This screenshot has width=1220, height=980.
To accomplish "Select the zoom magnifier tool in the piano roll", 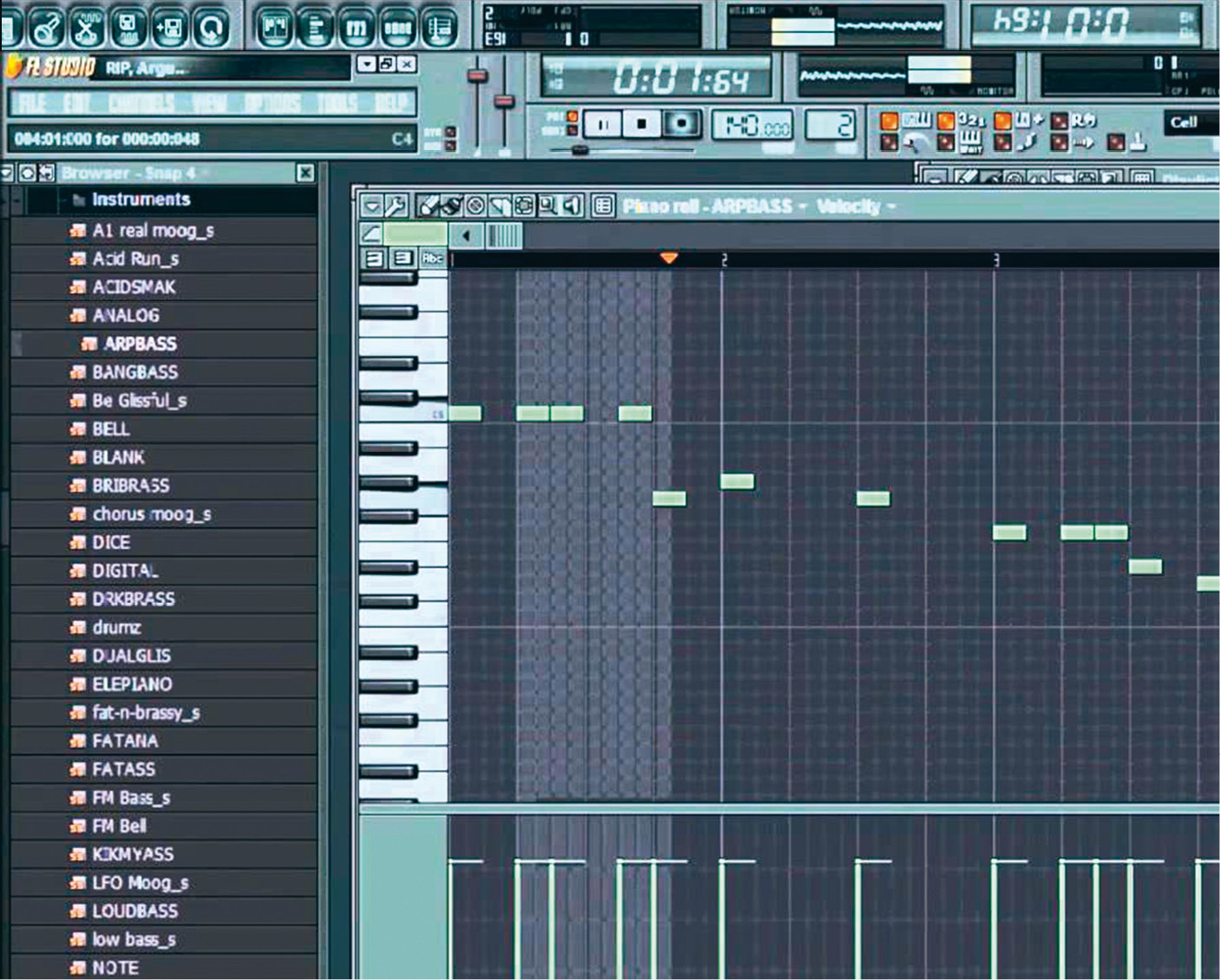I will (547, 206).
